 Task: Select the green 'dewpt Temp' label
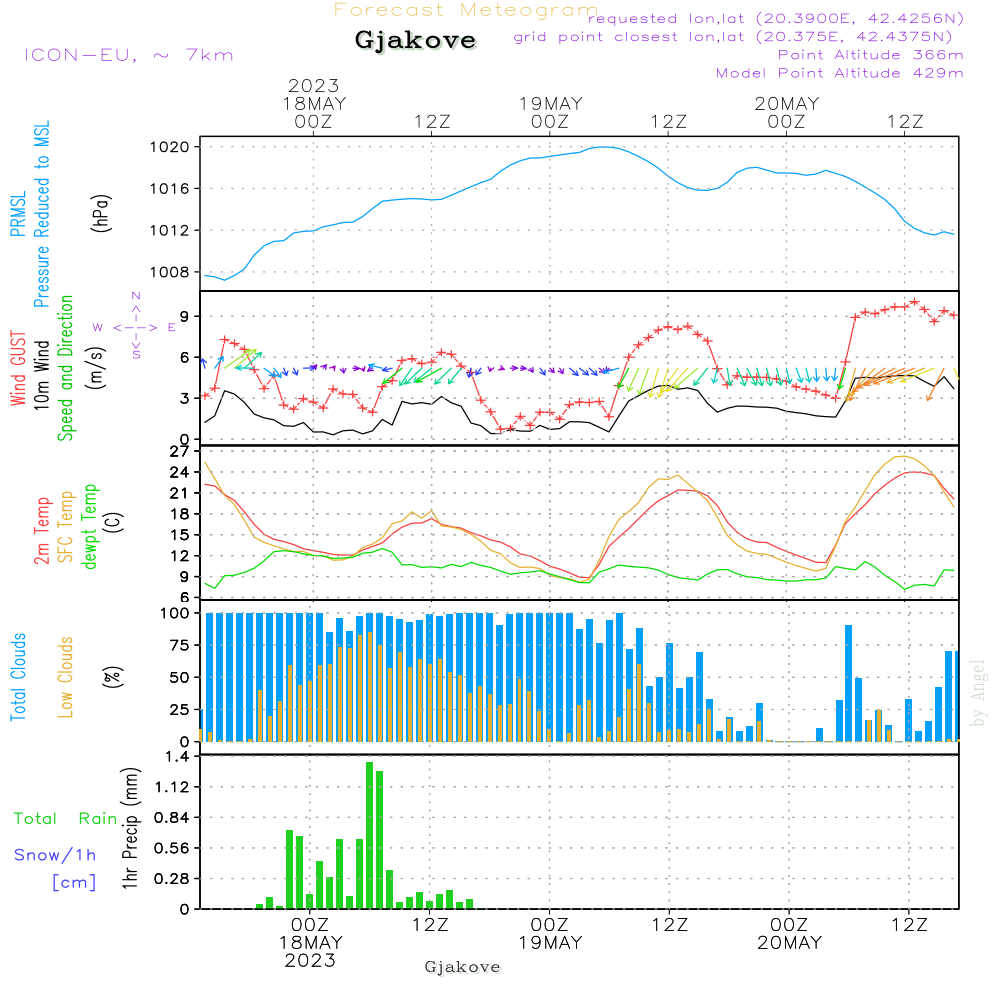pos(89,526)
